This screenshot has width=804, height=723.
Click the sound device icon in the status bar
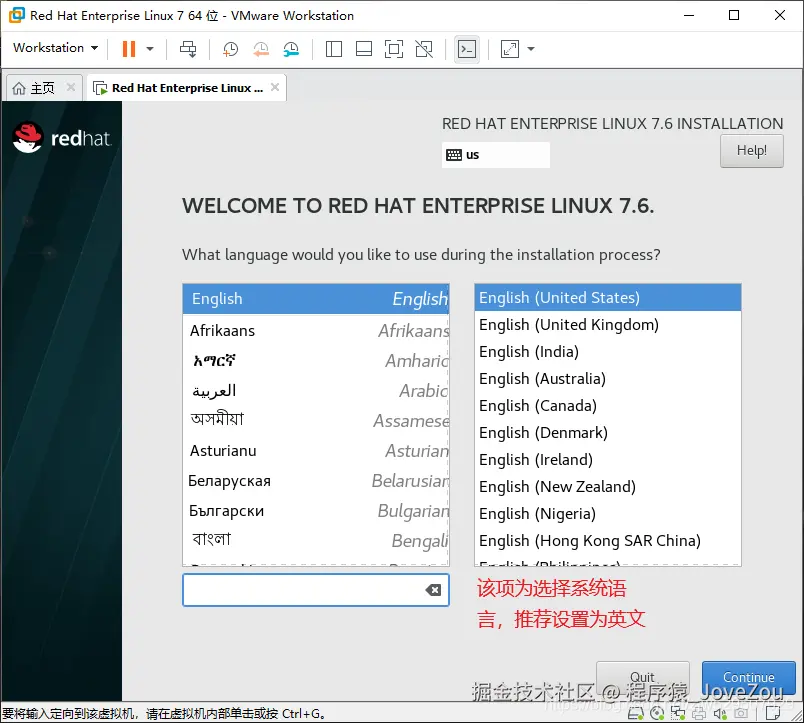(720, 713)
